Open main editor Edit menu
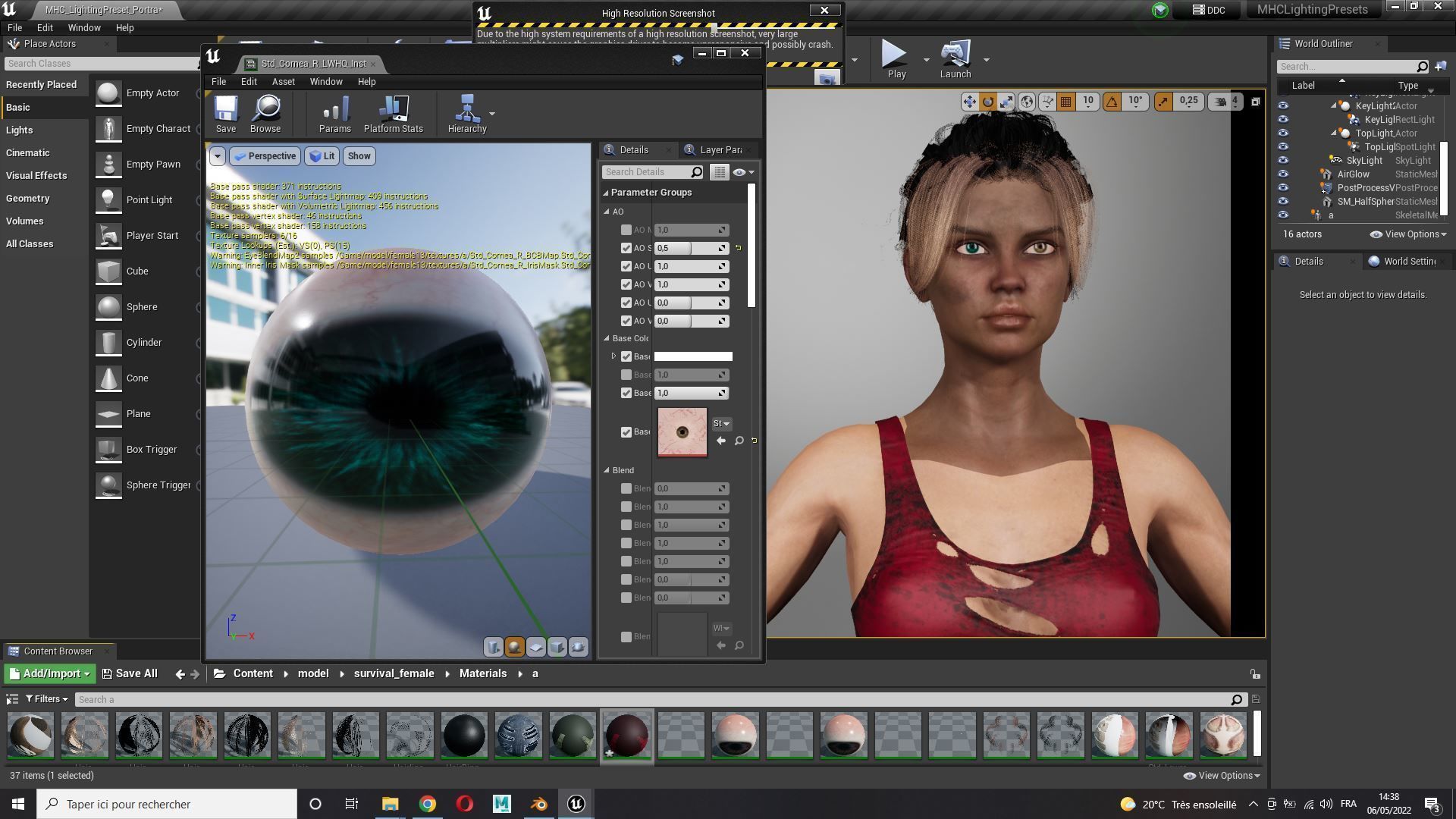 (45, 27)
